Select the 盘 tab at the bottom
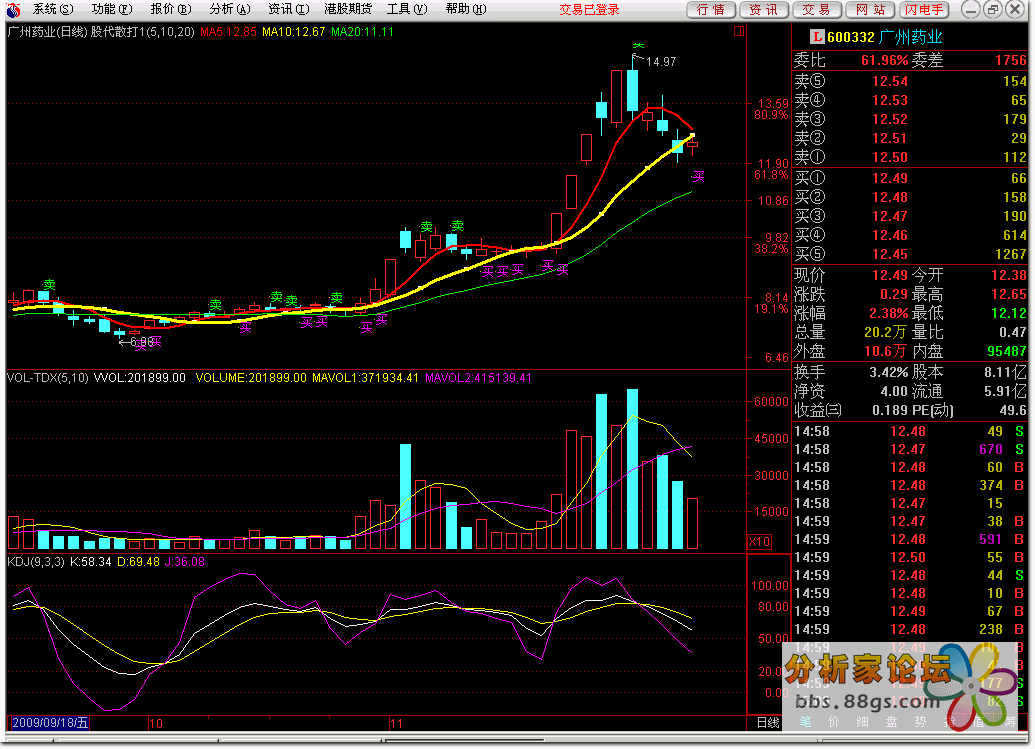 click(x=891, y=722)
